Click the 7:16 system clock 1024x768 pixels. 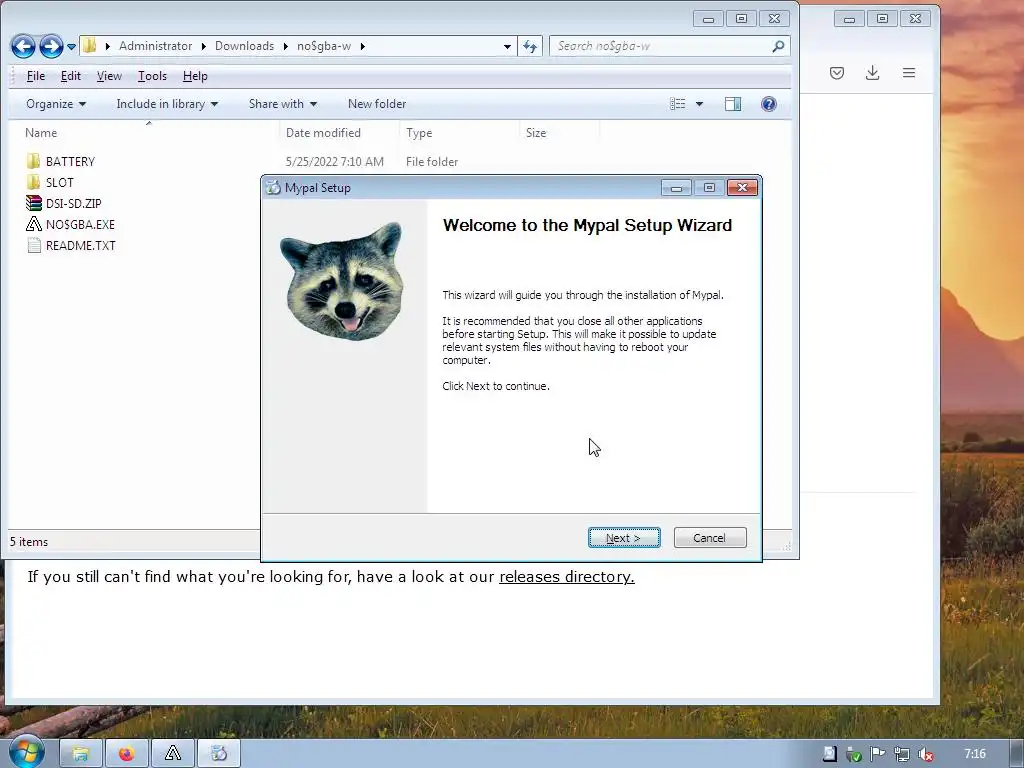tap(974, 754)
